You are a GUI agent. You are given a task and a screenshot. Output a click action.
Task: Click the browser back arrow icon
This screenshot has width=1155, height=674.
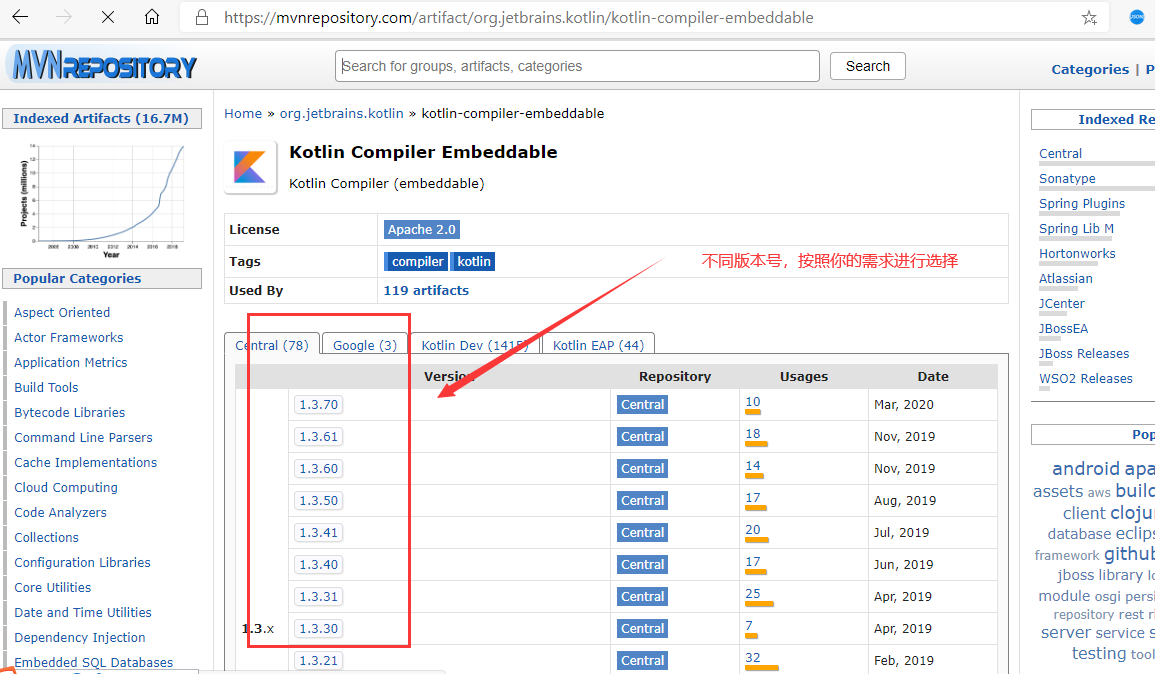click(x=20, y=17)
